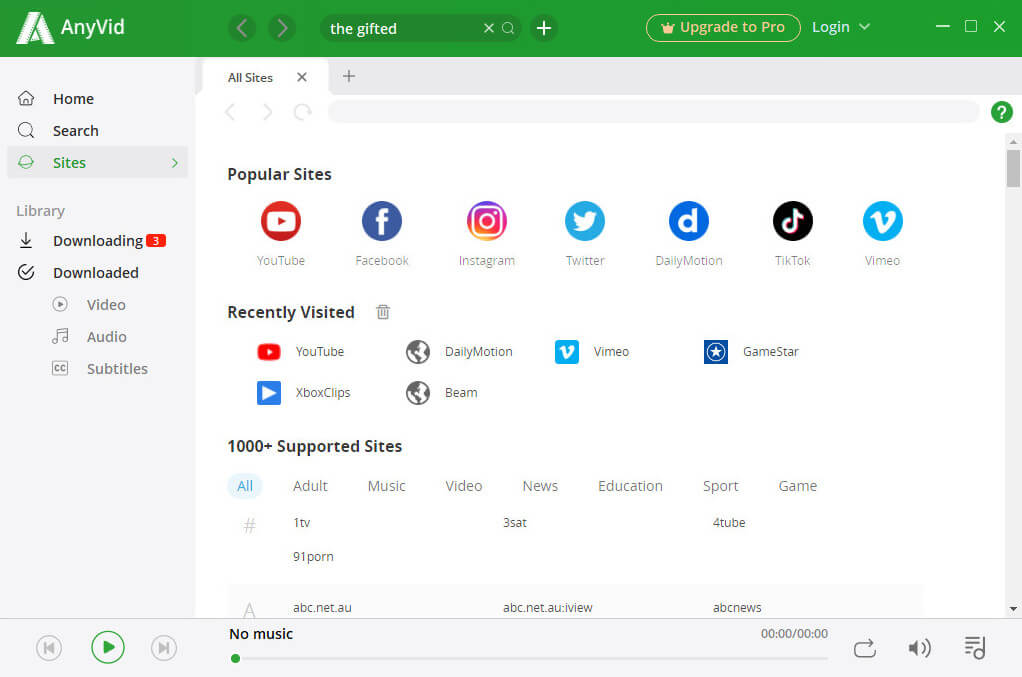Expand the Sites chevron in sidebar

(x=175, y=163)
